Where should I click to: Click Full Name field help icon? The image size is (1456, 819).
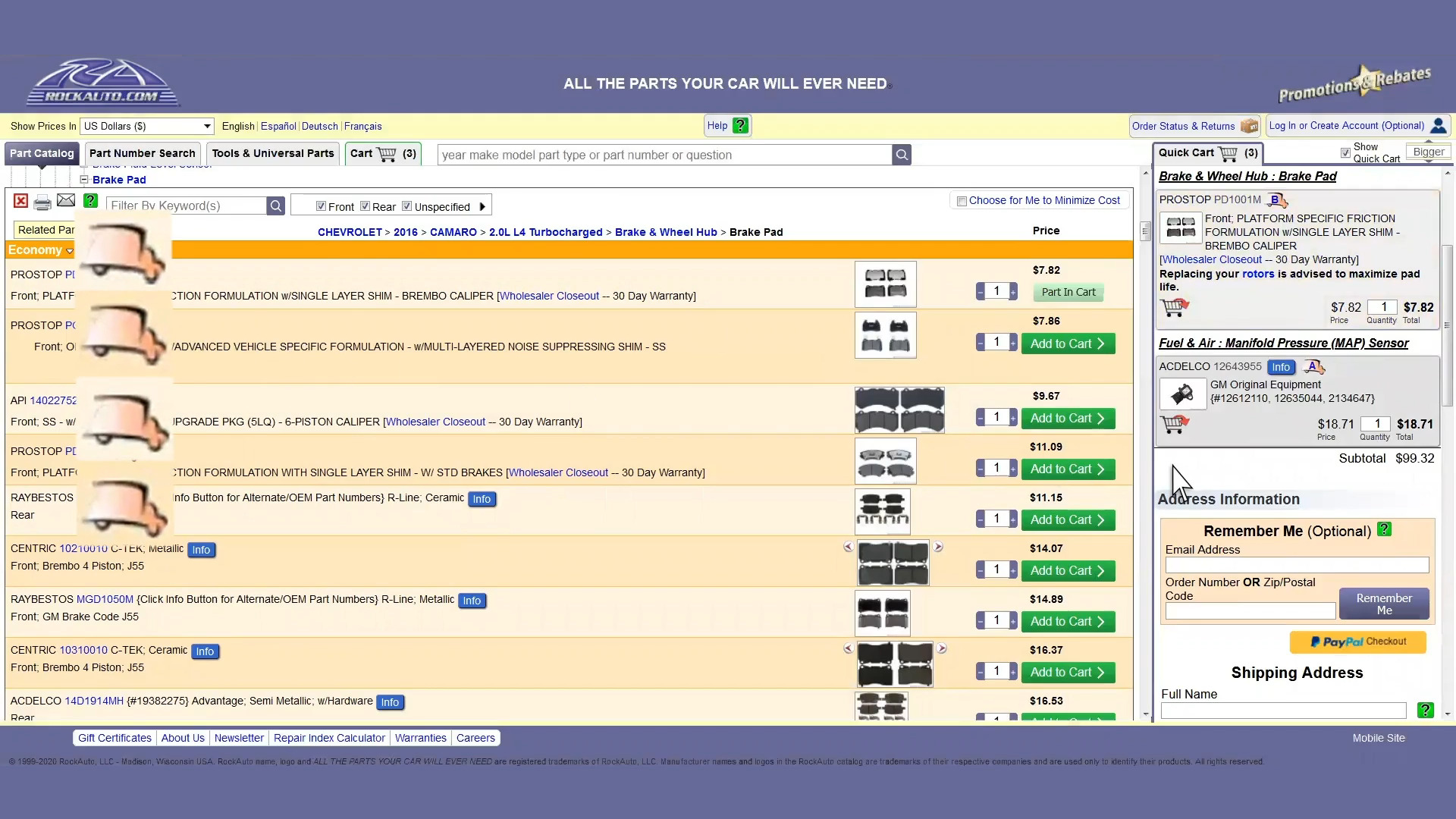[x=1425, y=710]
